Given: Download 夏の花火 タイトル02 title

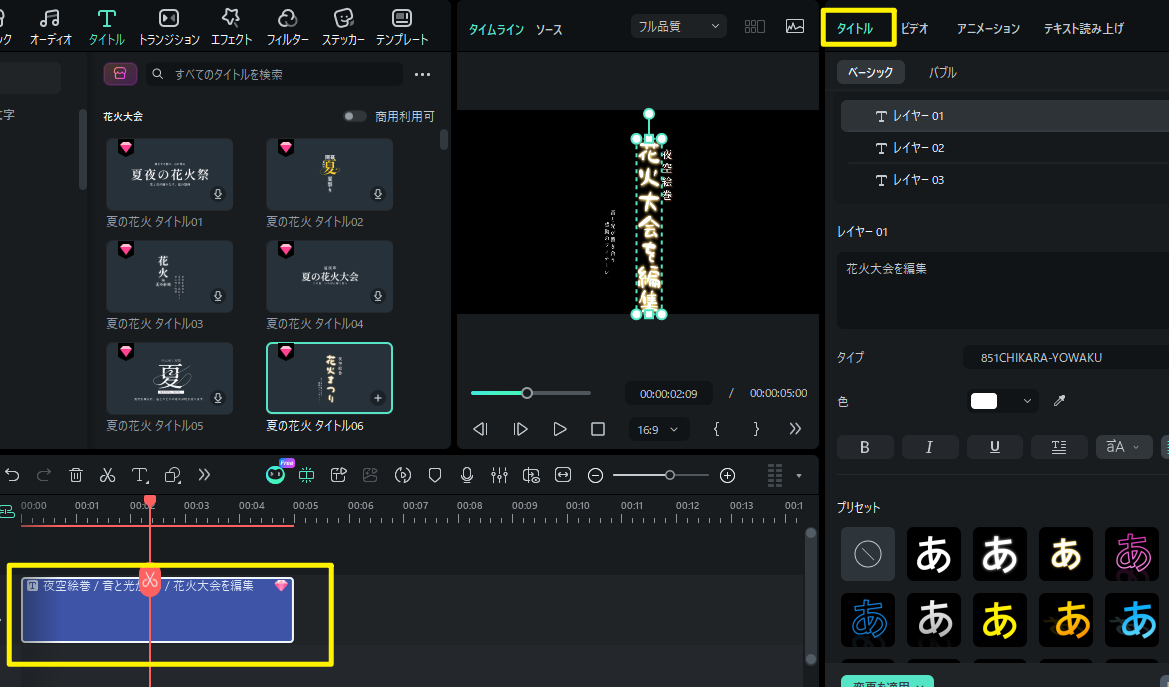Looking at the screenshot, I should [x=378, y=194].
